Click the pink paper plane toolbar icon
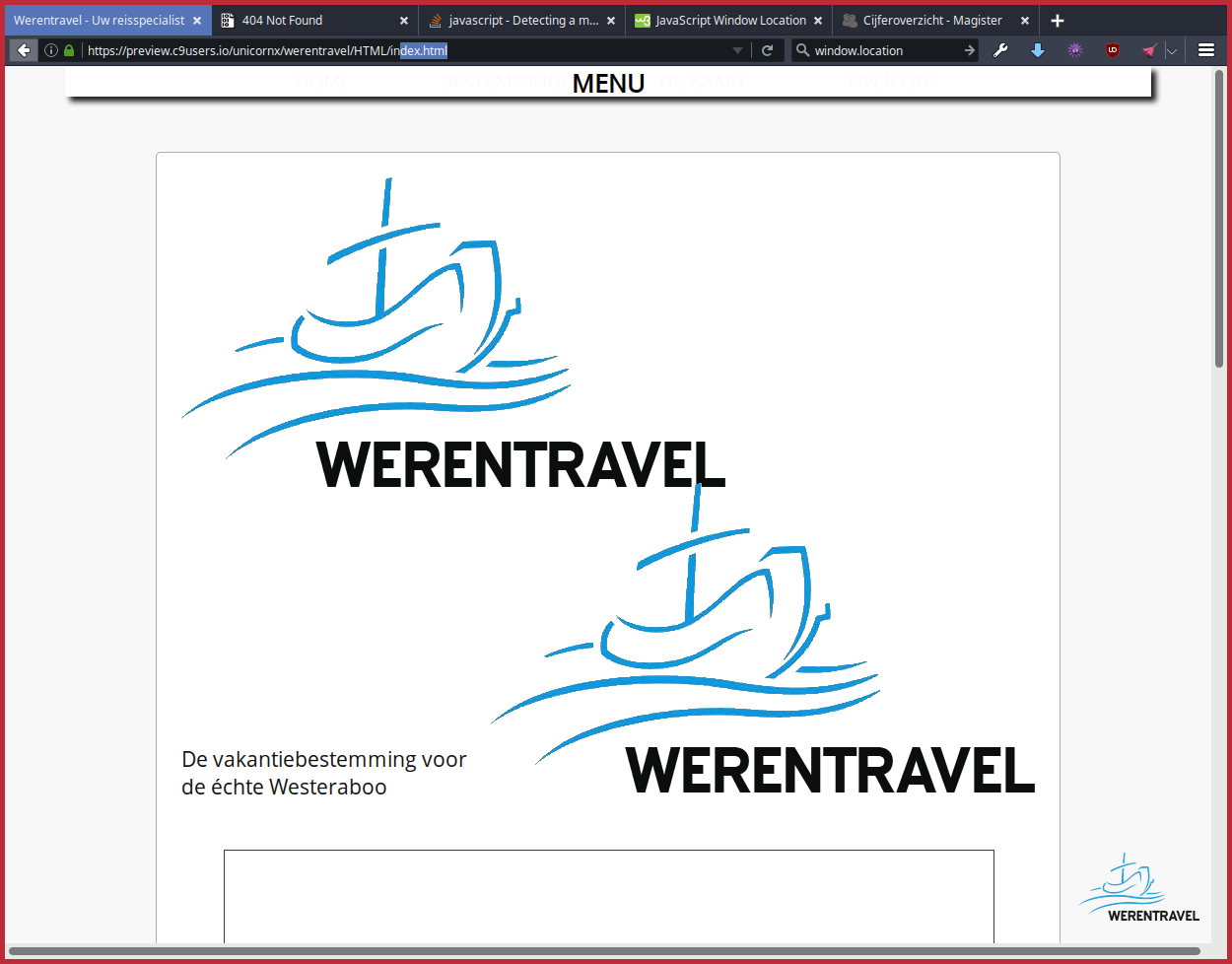 tap(1148, 50)
